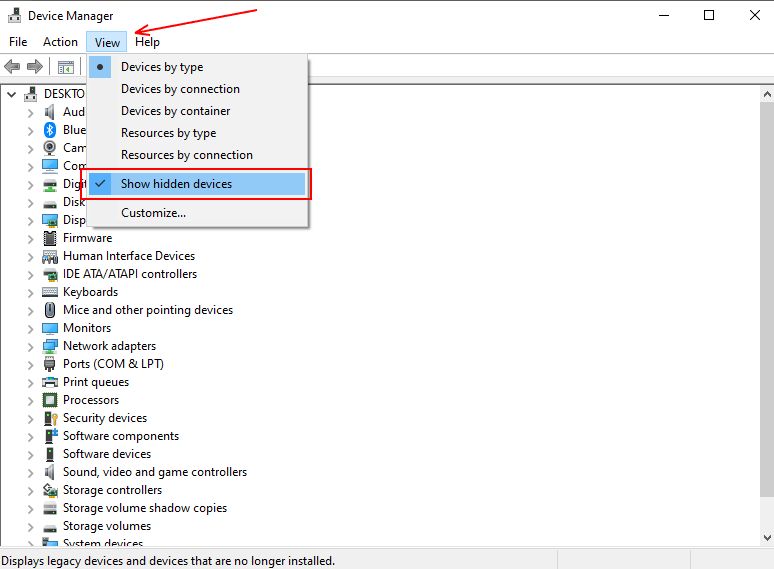
Task: Click the Print queues printer icon
Action: 50,382
